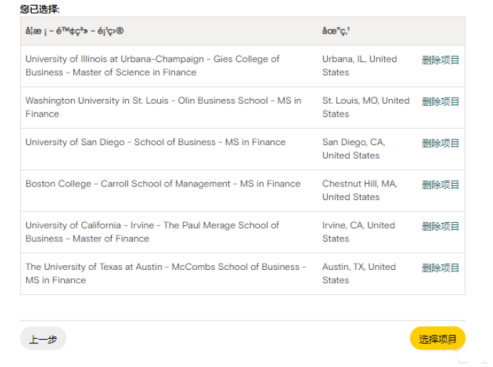Click the Carroll School of Management program text
The image size is (493, 367).
pos(163,184)
